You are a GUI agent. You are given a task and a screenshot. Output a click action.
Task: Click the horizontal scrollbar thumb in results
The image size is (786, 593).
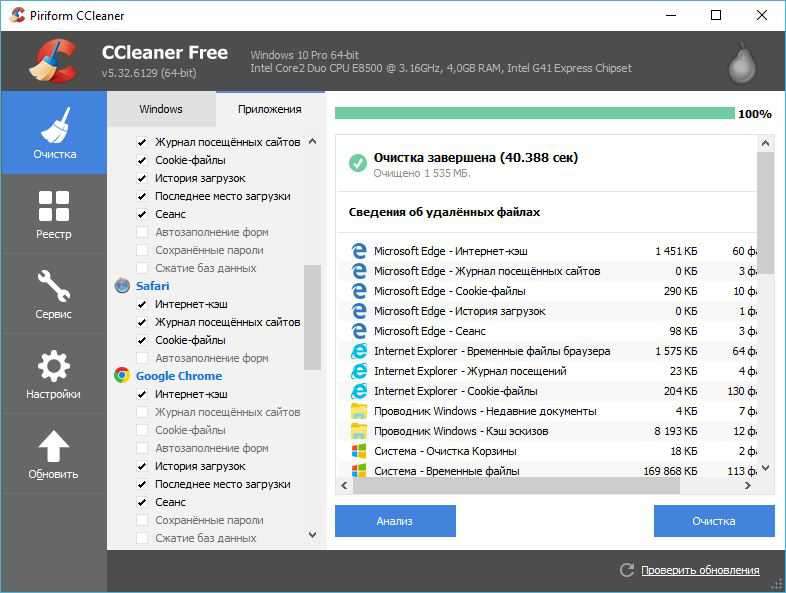516,485
